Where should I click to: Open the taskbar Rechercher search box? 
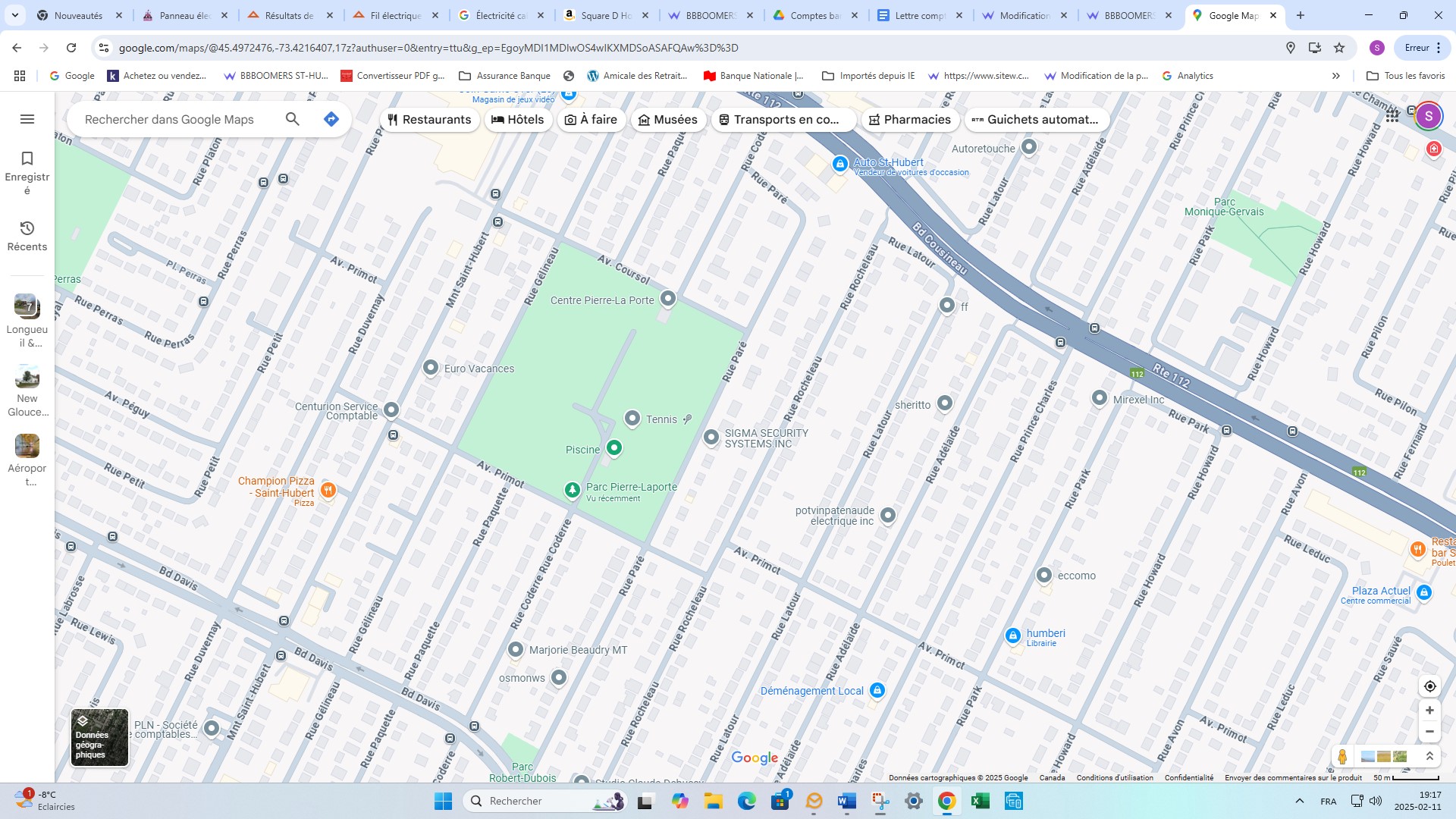click(545, 801)
